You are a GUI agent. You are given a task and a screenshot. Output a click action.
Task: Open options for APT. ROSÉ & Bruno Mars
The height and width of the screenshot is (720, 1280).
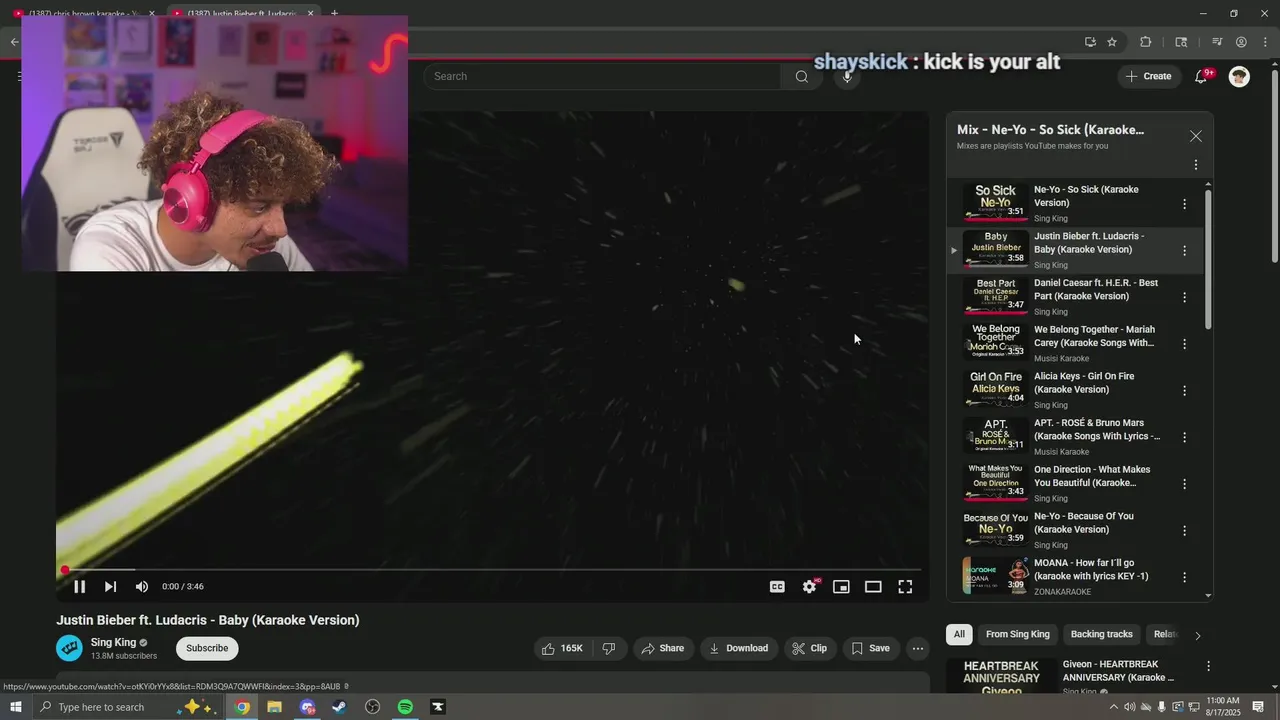coord(1185,437)
